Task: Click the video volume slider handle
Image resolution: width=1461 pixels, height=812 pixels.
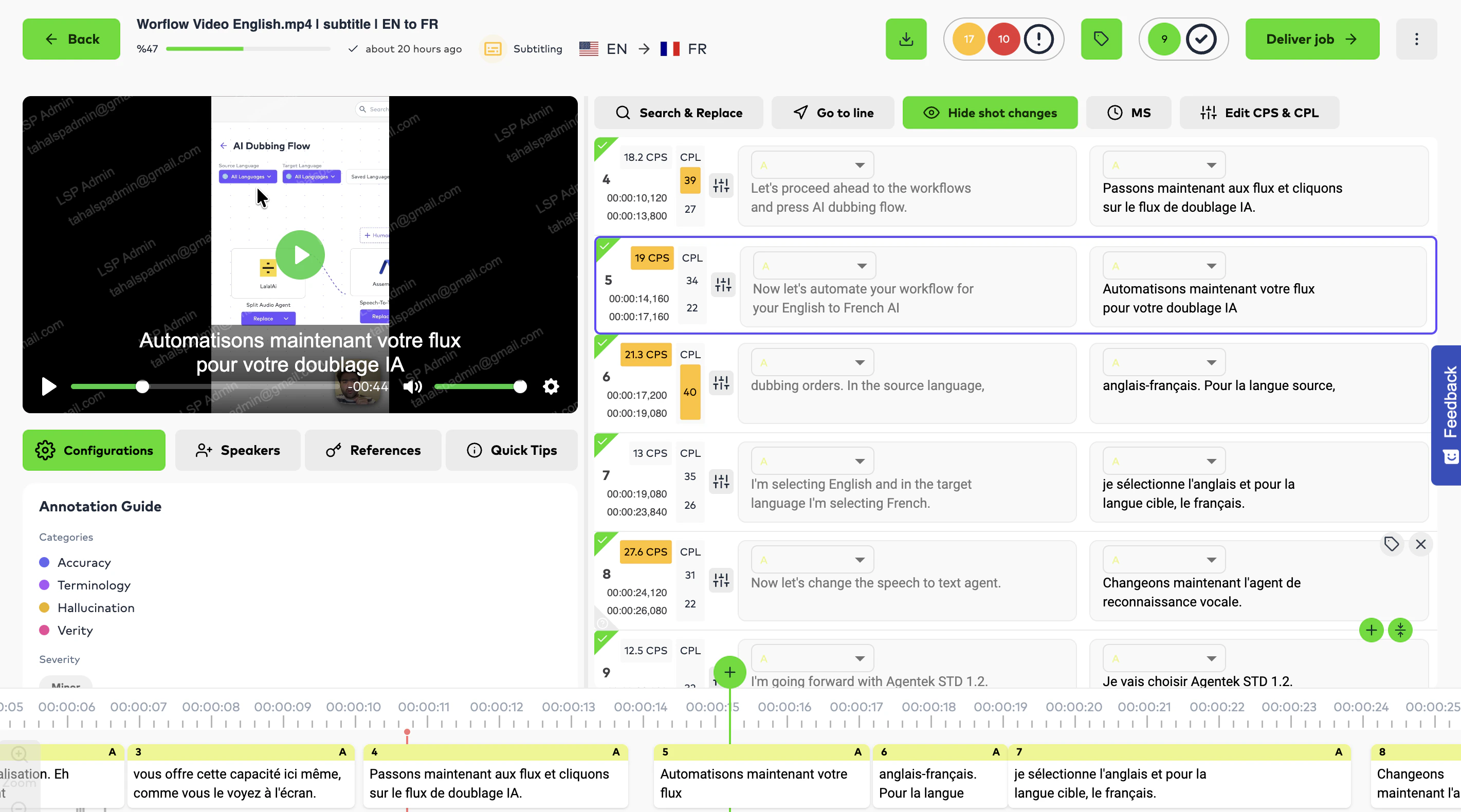Action: click(520, 386)
